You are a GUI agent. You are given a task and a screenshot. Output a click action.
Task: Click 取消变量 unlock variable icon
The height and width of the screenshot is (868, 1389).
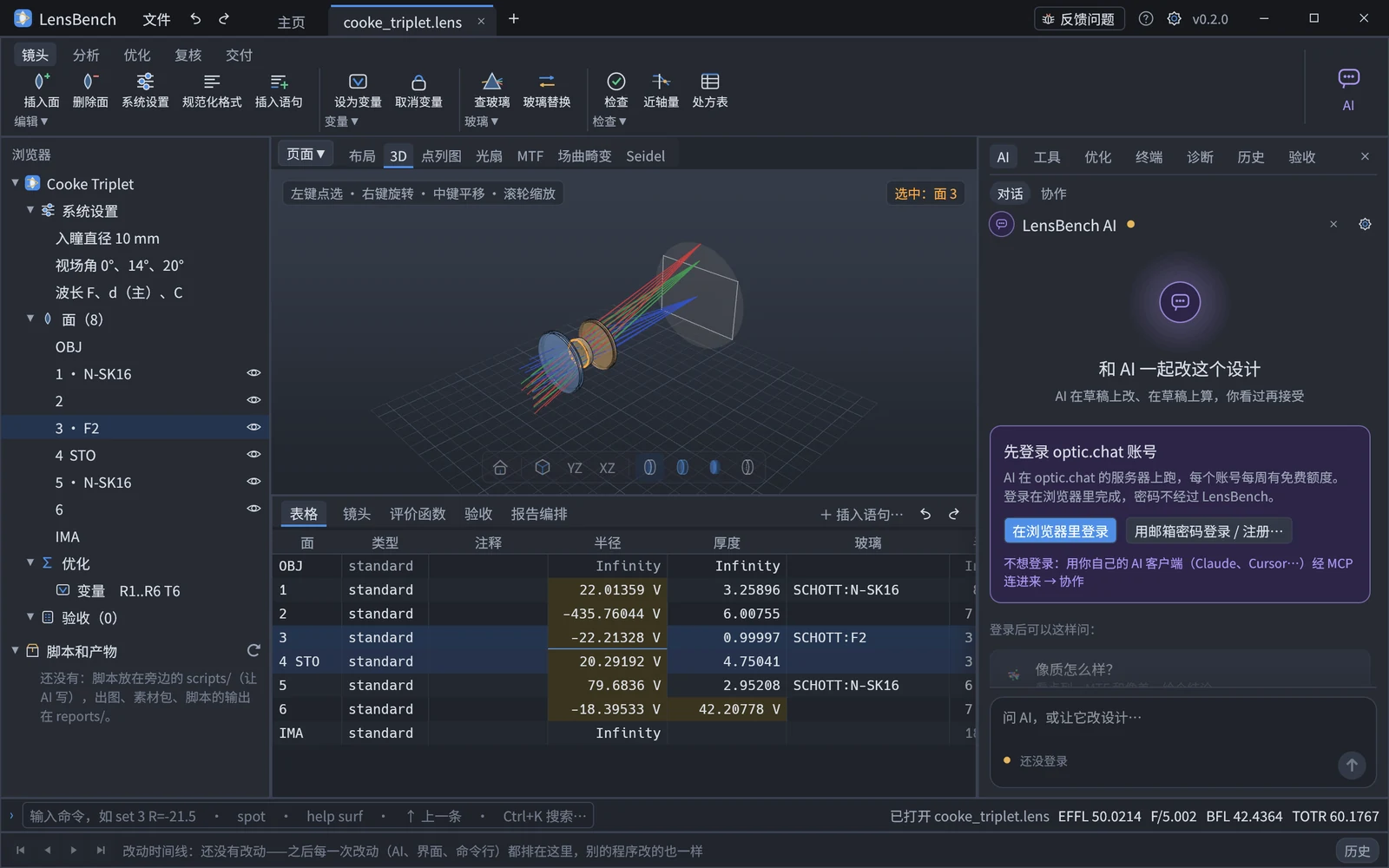(x=418, y=82)
